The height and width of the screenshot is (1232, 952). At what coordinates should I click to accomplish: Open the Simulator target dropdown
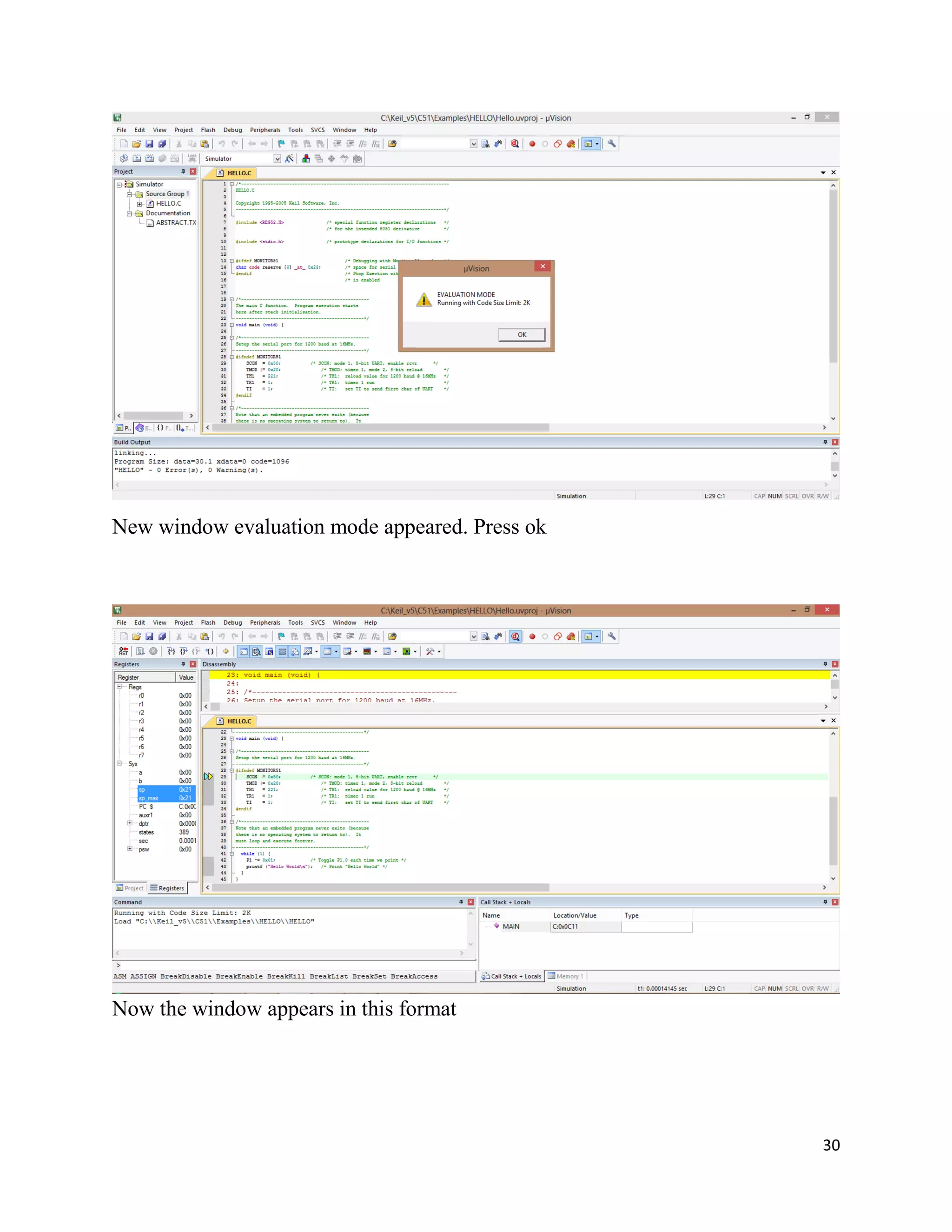(x=278, y=159)
